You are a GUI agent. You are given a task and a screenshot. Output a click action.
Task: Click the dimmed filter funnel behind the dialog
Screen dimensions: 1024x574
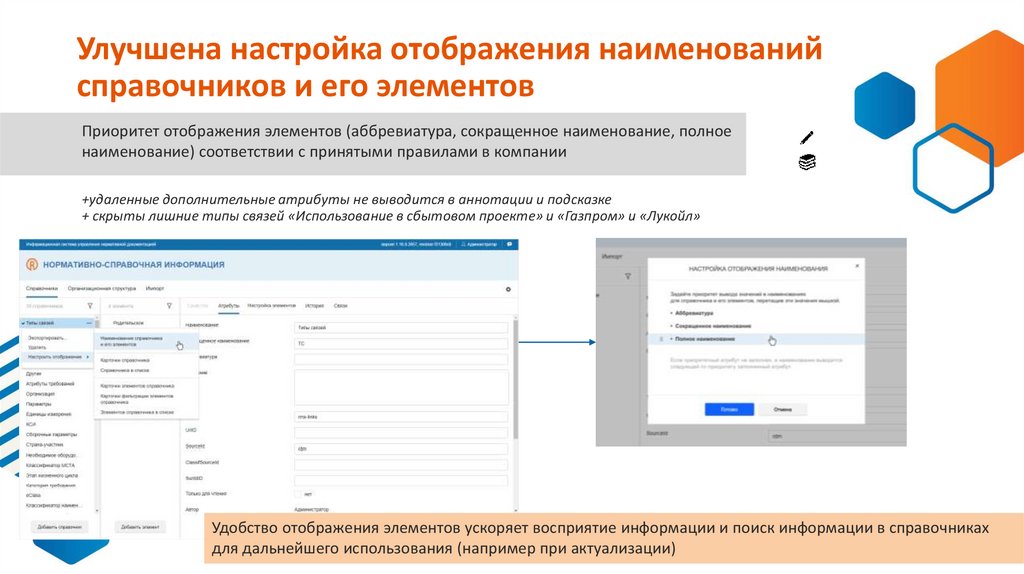pos(628,276)
